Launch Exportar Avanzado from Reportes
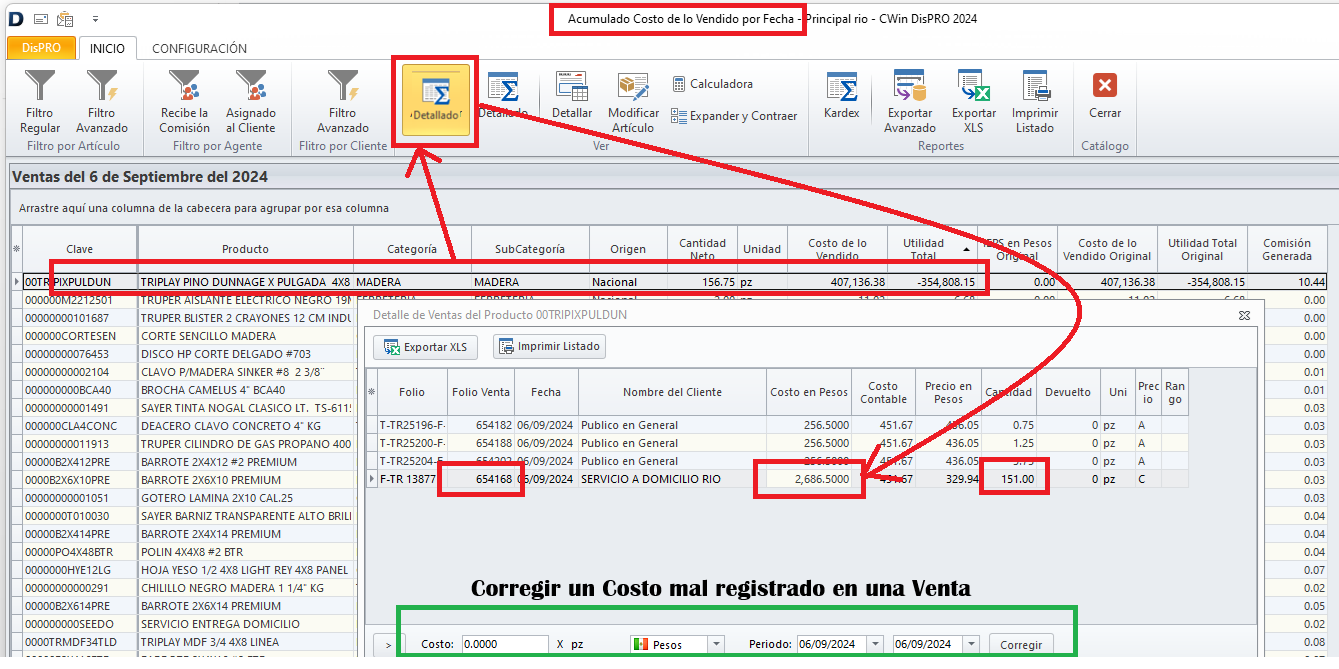Image resolution: width=1339 pixels, height=669 pixels. (x=909, y=105)
